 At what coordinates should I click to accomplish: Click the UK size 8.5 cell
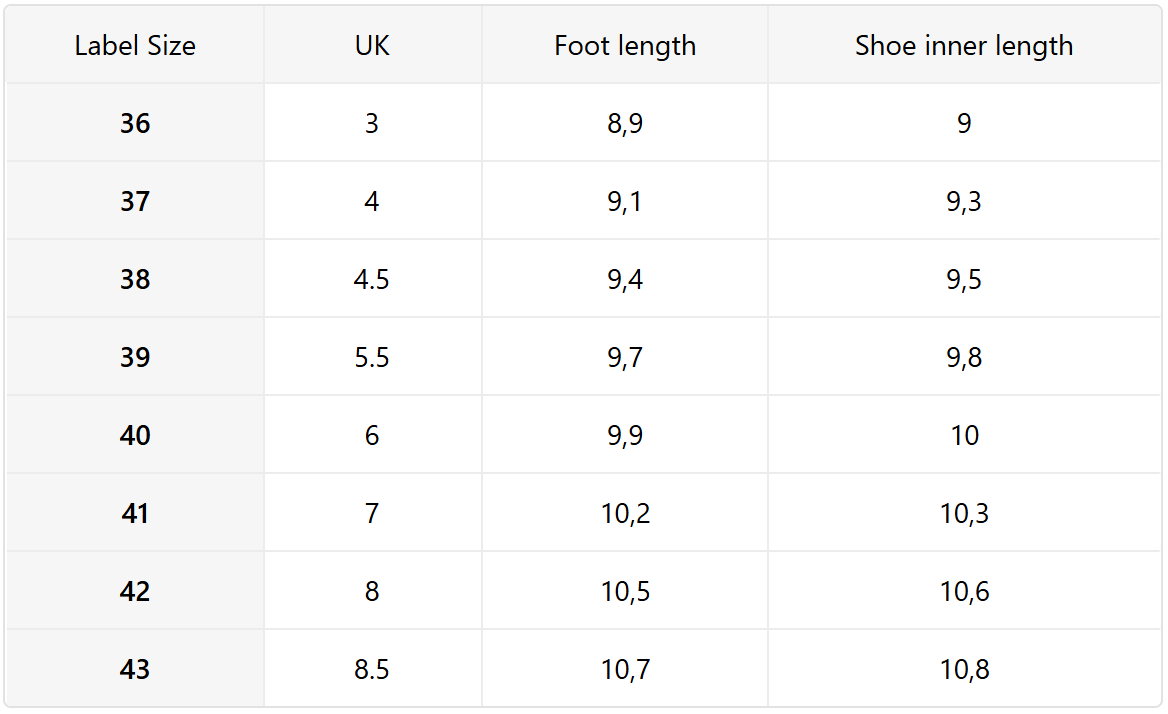[372, 670]
